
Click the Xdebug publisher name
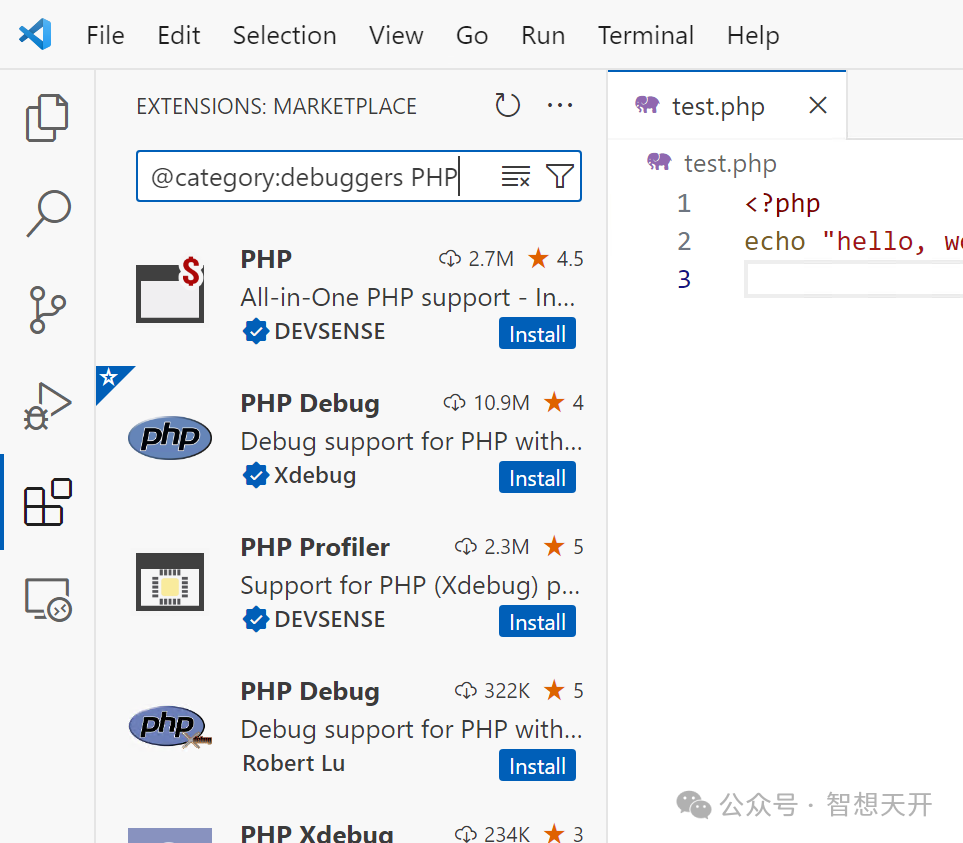click(x=315, y=475)
